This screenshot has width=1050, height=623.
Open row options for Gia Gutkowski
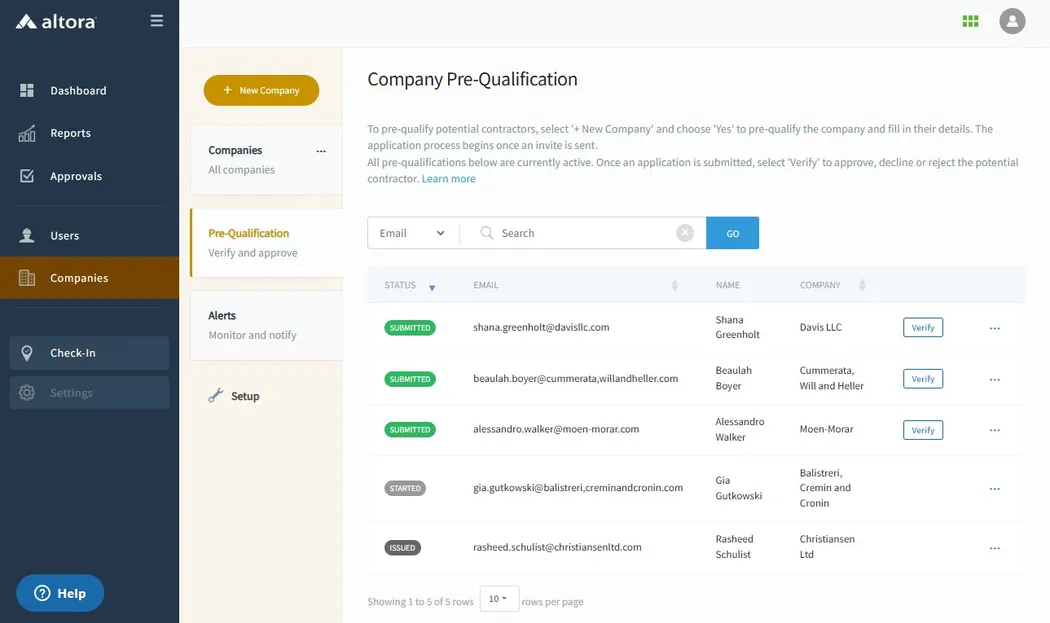[x=994, y=489]
